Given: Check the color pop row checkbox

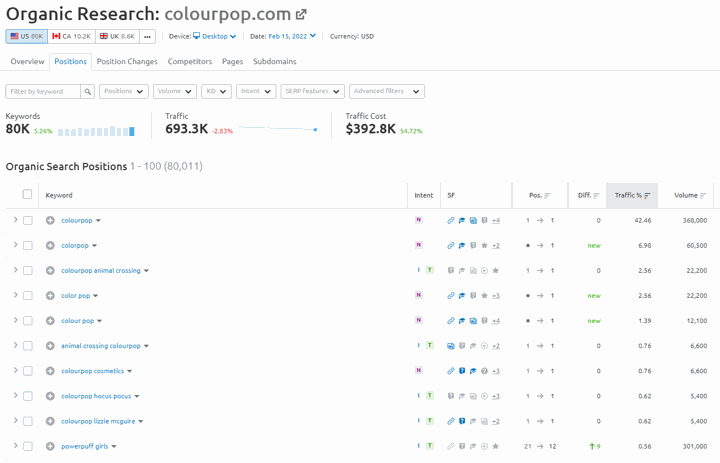Looking at the screenshot, I should tap(28, 296).
